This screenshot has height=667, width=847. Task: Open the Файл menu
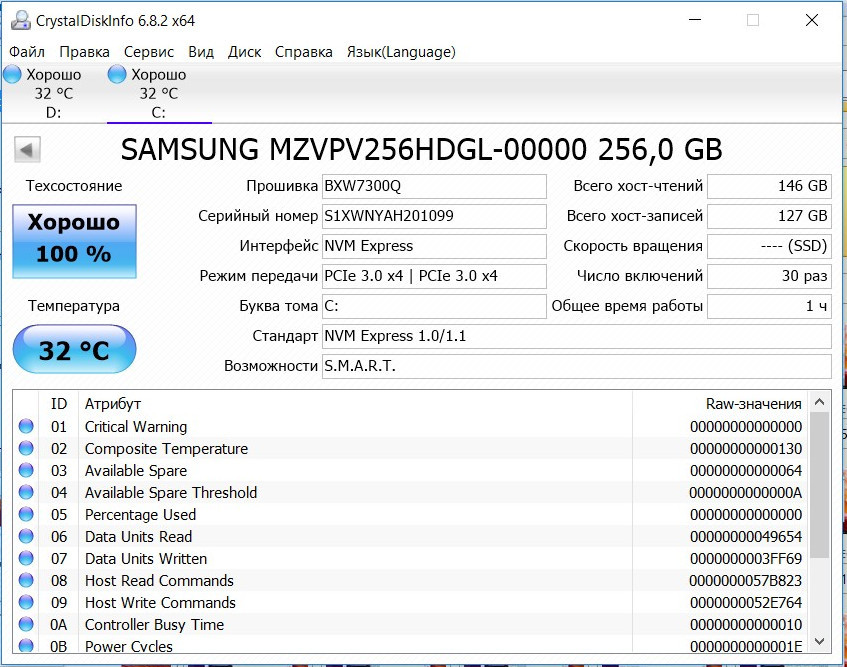click(27, 52)
